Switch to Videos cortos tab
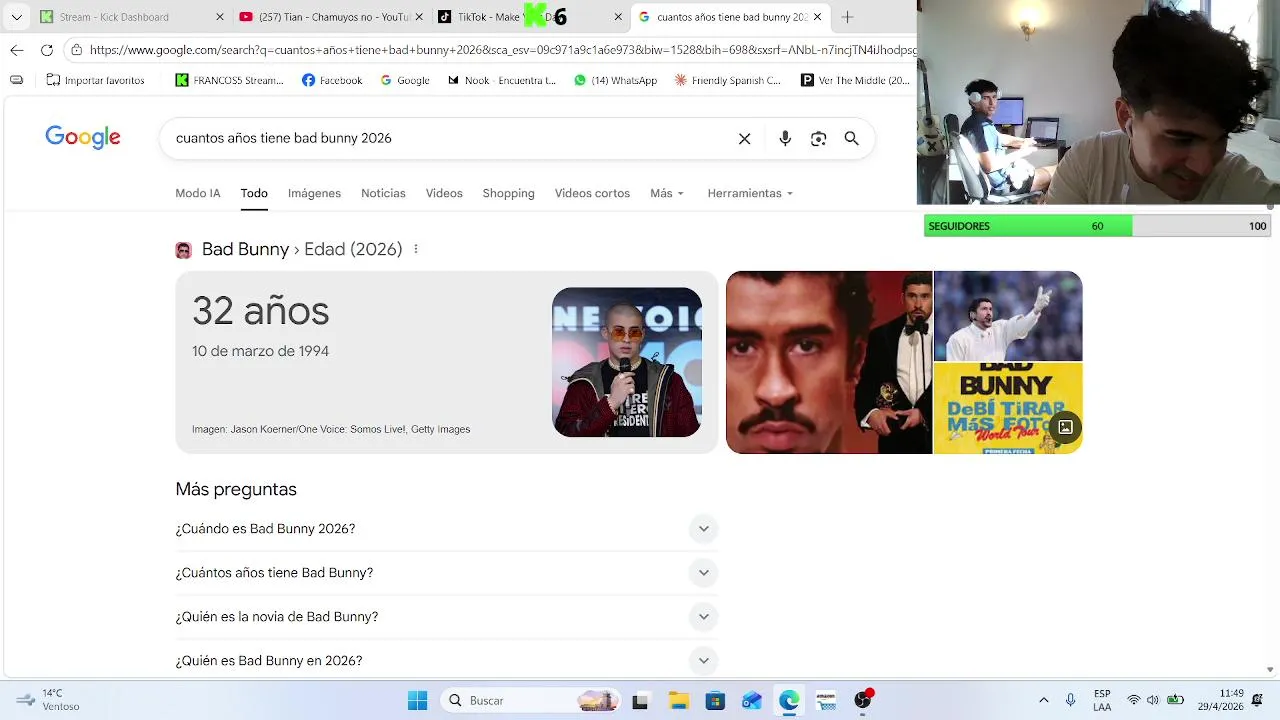1280x720 pixels. (592, 193)
